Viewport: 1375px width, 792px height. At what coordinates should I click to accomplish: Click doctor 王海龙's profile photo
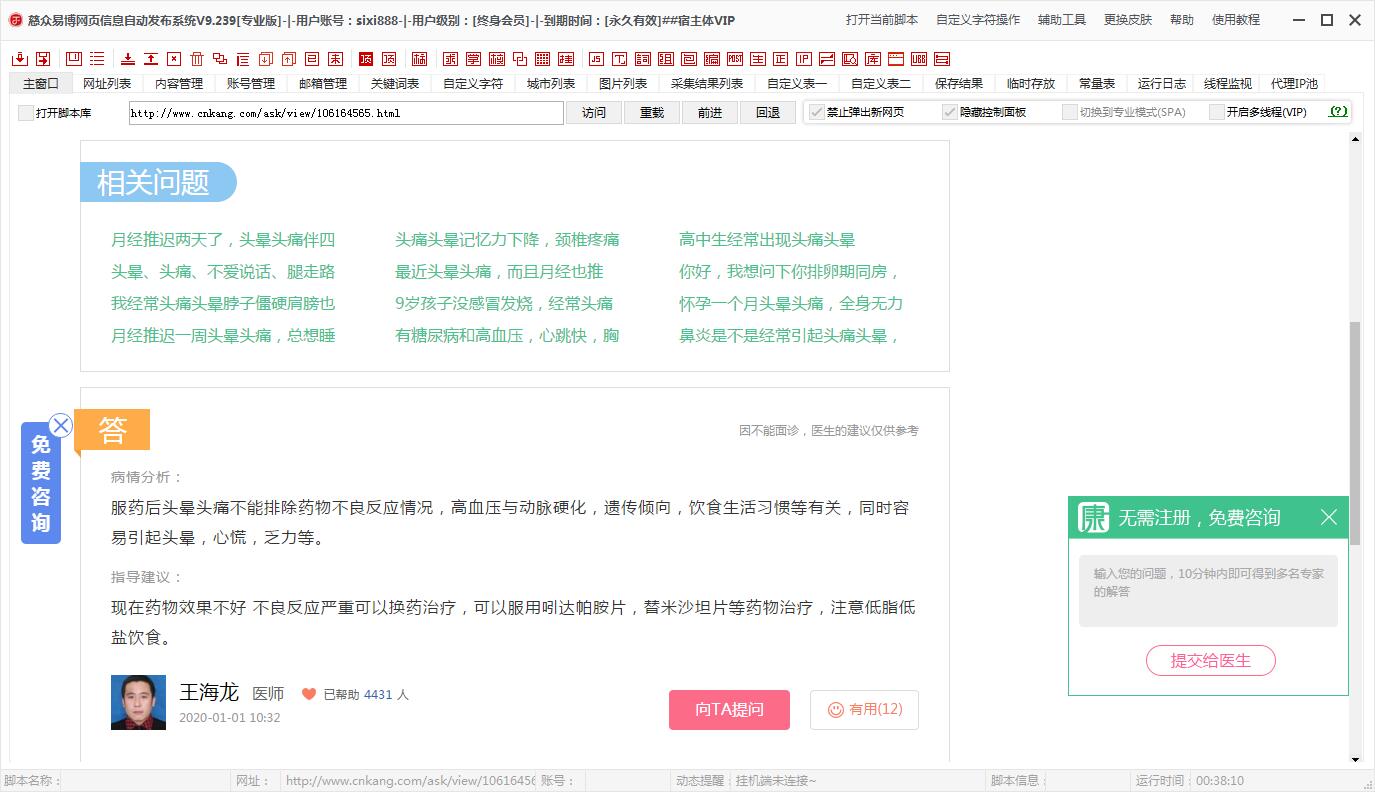138,703
